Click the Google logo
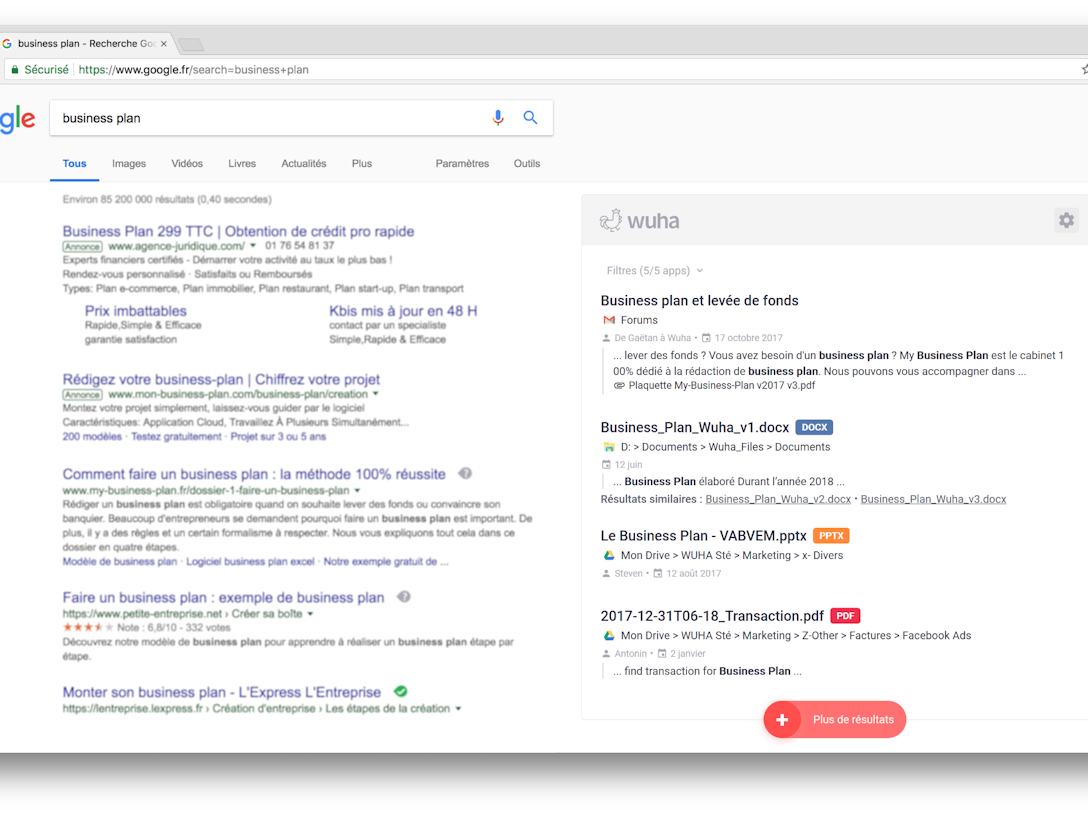The width and height of the screenshot is (1088, 816). point(17,120)
